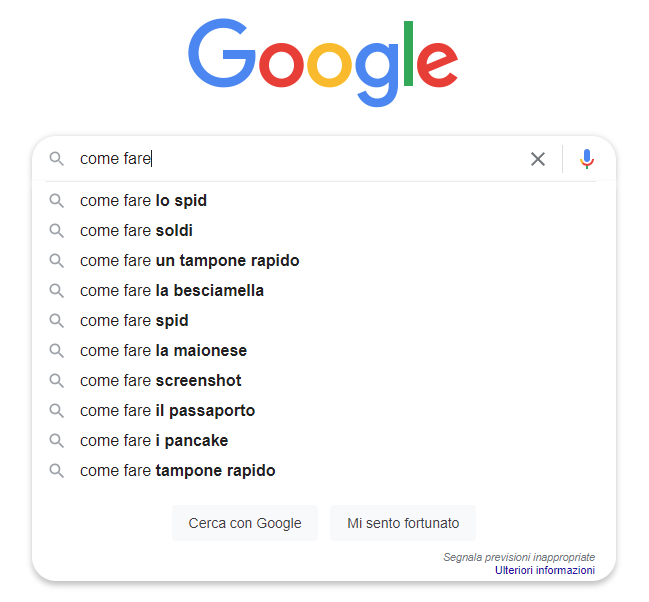The width and height of the screenshot is (649, 602).
Task: Clear the search box with the X icon
Action: (538, 159)
